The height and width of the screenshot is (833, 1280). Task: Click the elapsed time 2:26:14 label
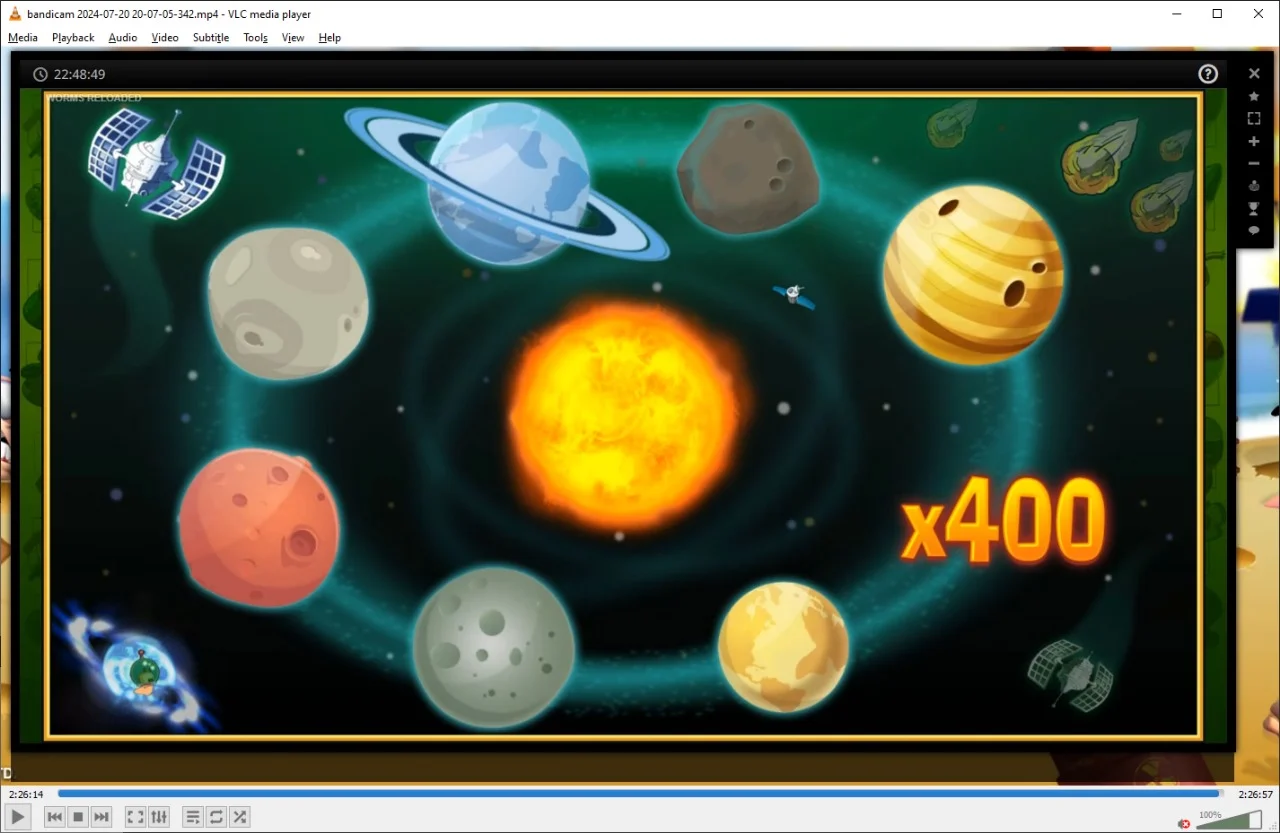[x=26, y=794]
